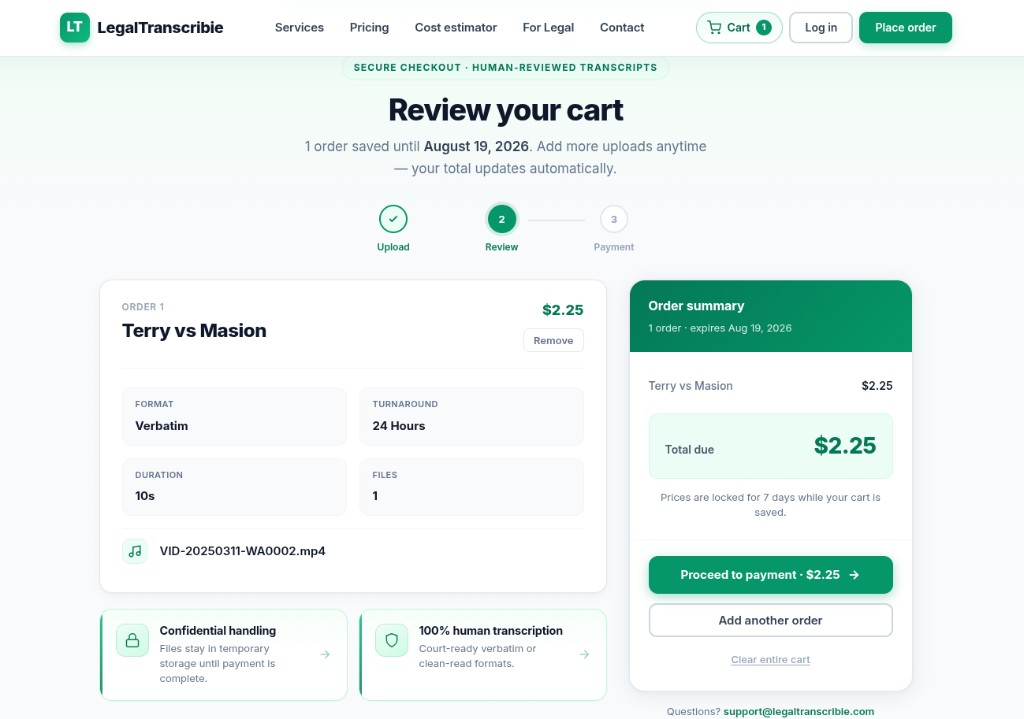
Task: Click the Total due $2.25 amount
Action: (845, 446)
